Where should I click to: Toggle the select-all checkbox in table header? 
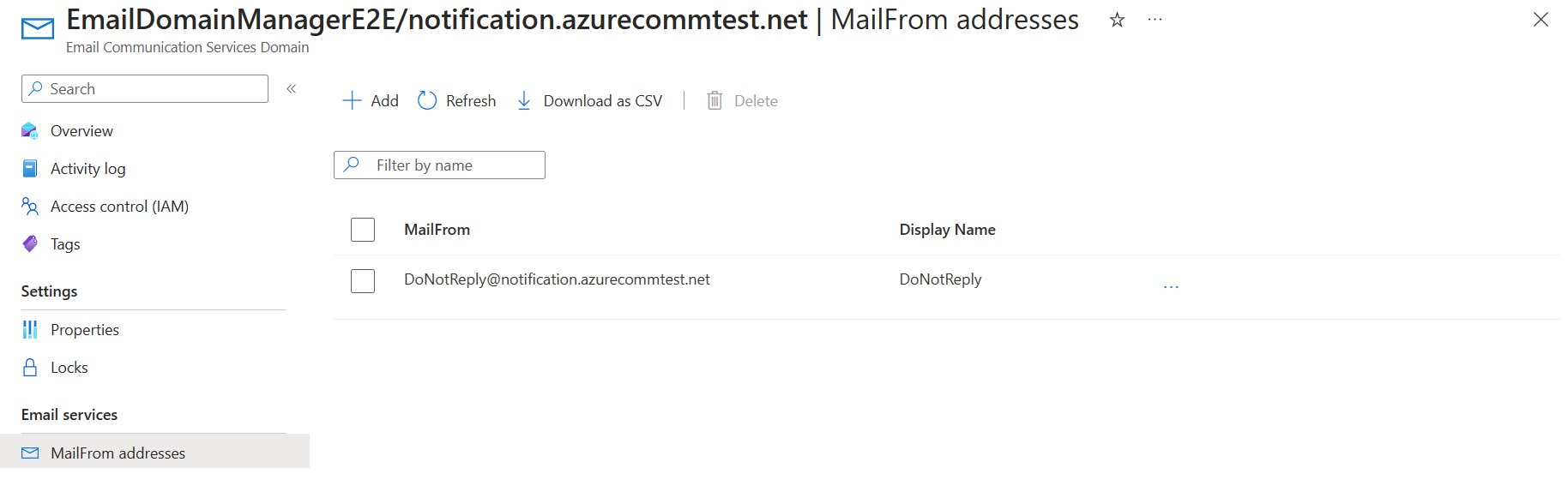(363, 230)
